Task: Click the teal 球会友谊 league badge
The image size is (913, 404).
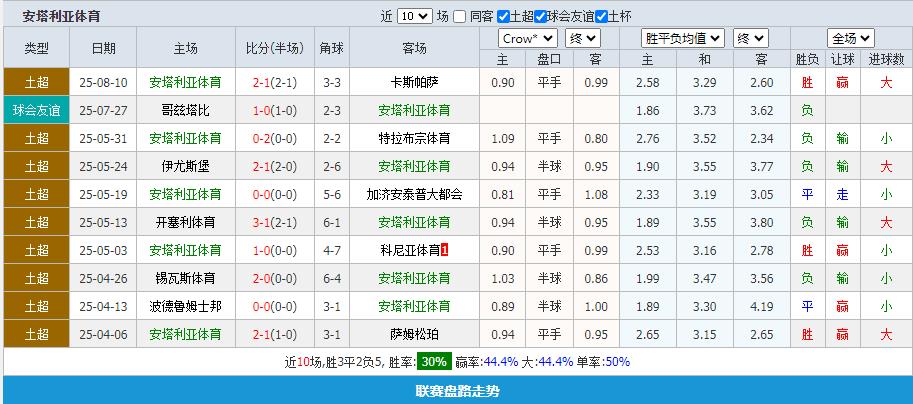Action: [36, 110]
